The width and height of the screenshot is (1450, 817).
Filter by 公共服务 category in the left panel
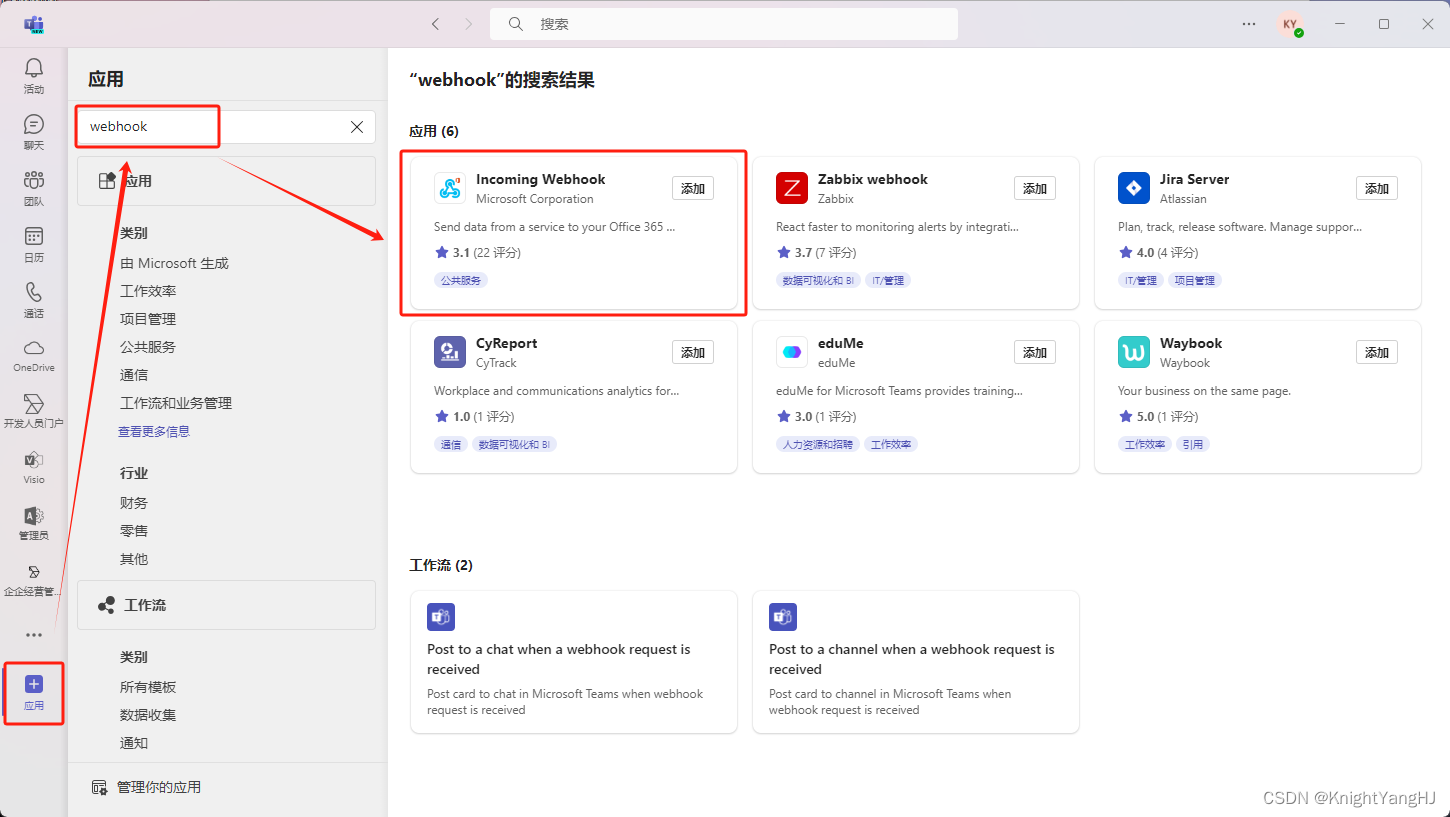point(148,347)
